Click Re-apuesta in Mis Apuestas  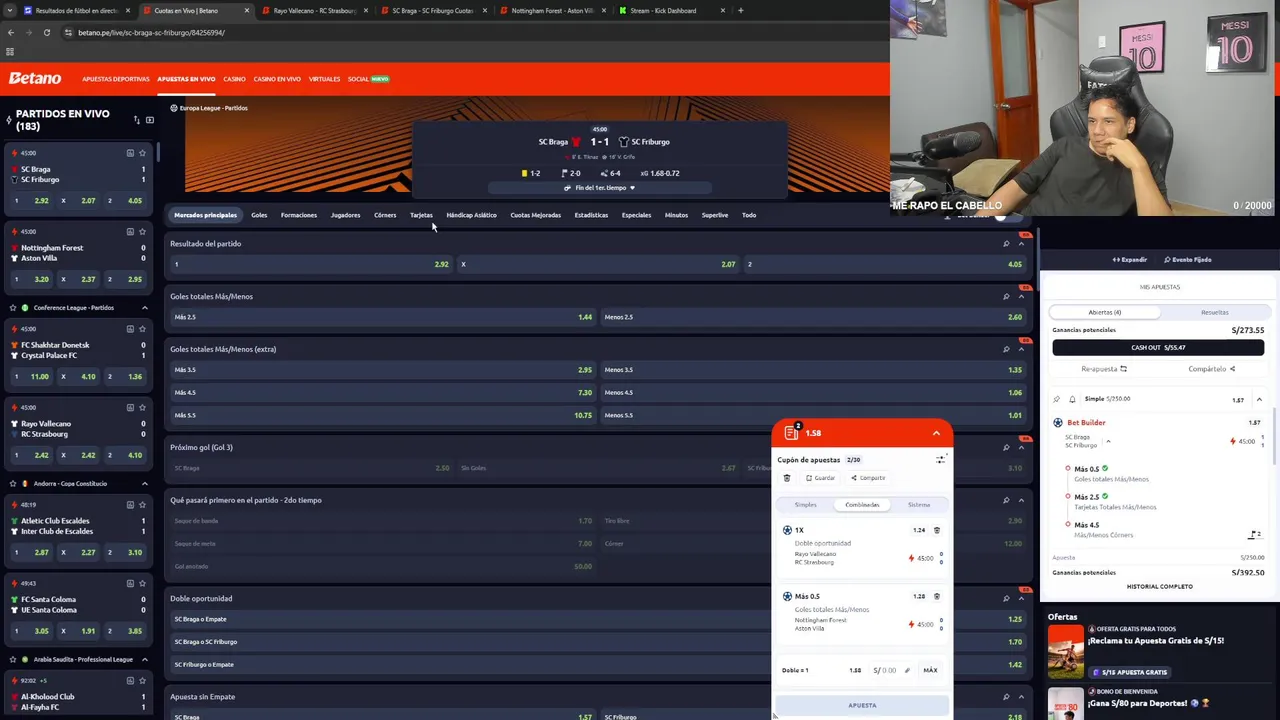coord(1104,369)
